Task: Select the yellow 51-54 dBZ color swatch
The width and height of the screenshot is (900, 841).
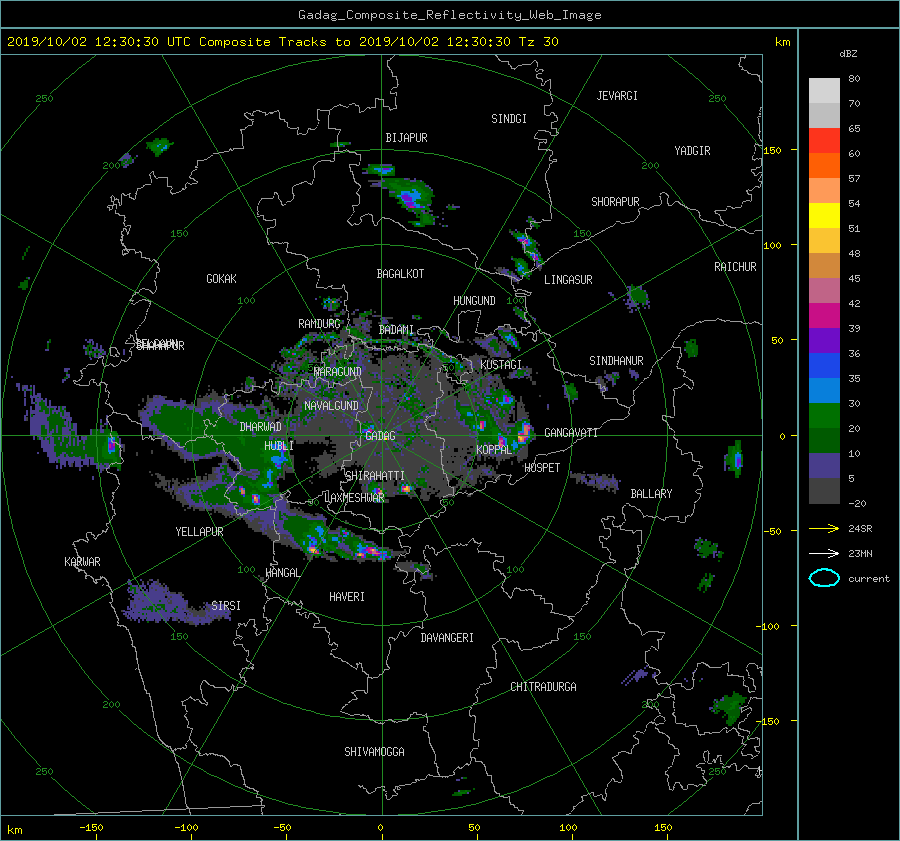Action: pyautogui.click(x=824, y=215)
